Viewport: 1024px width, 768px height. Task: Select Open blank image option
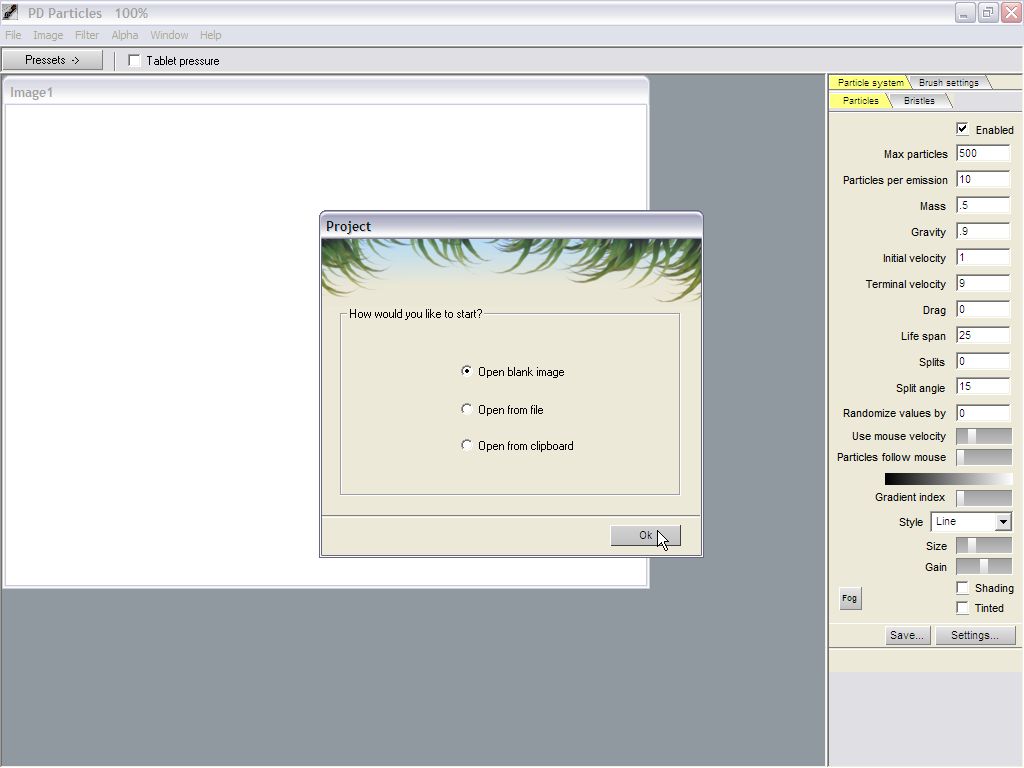467,371
